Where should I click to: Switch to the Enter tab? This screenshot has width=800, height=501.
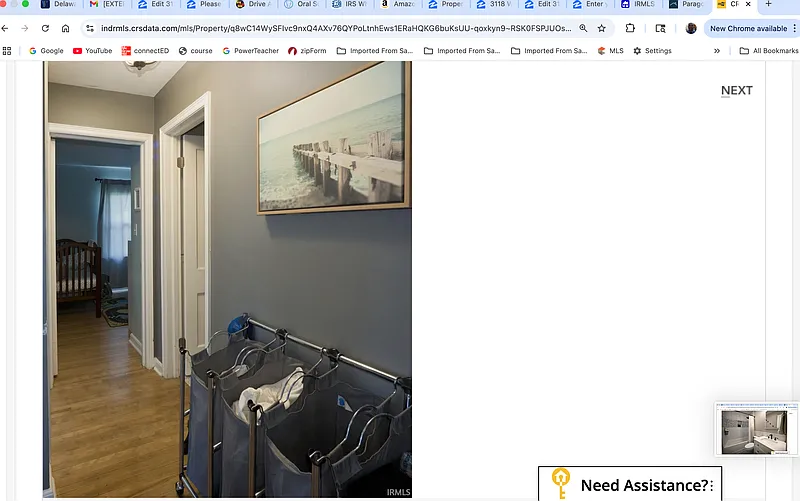pos(591,4)
